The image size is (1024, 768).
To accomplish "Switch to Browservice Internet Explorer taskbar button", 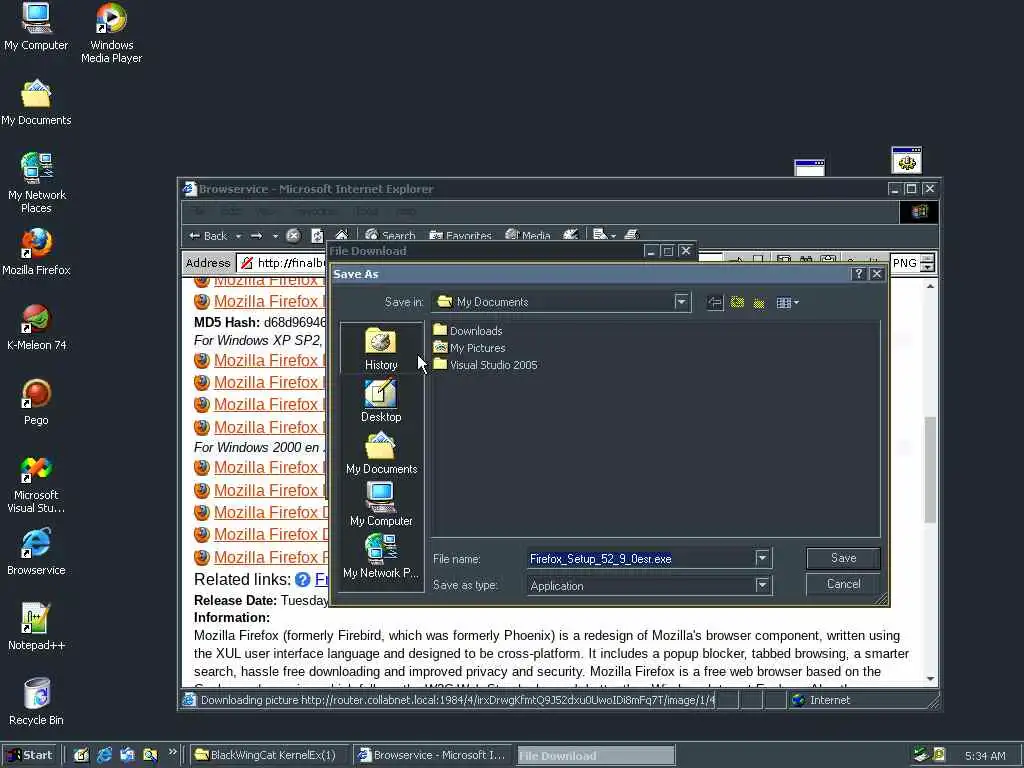I will click(433, 755).
